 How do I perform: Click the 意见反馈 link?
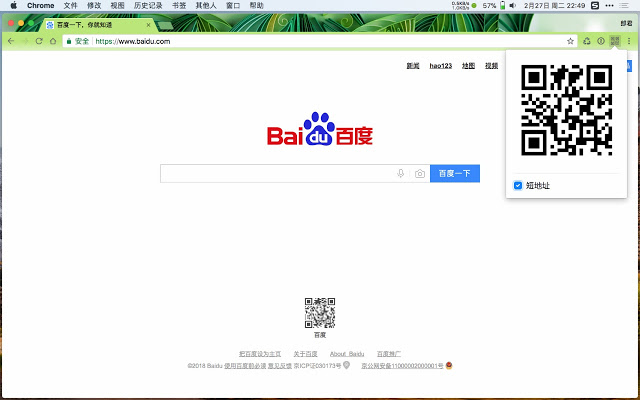[280, 366]
